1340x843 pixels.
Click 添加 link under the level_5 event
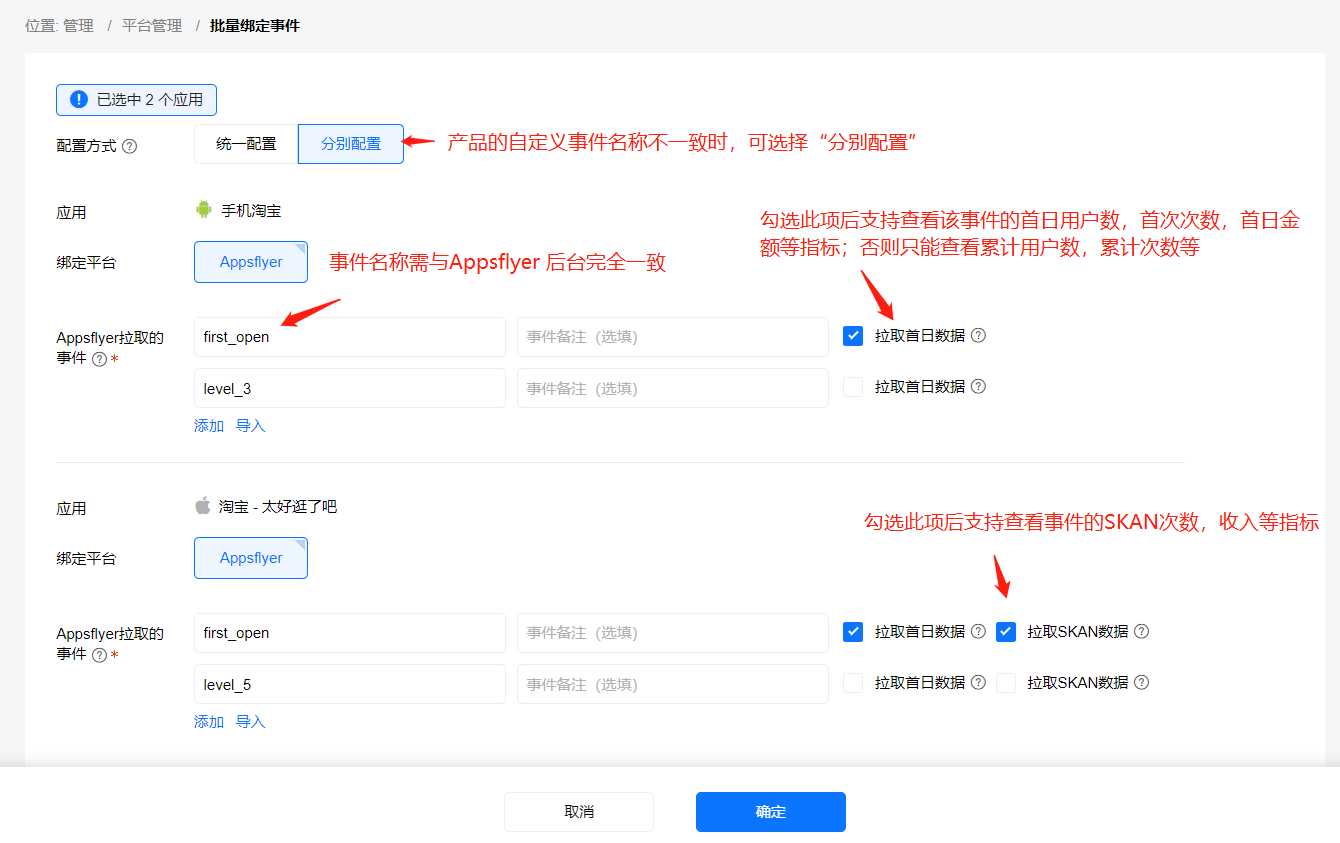(x=209, y=722)
